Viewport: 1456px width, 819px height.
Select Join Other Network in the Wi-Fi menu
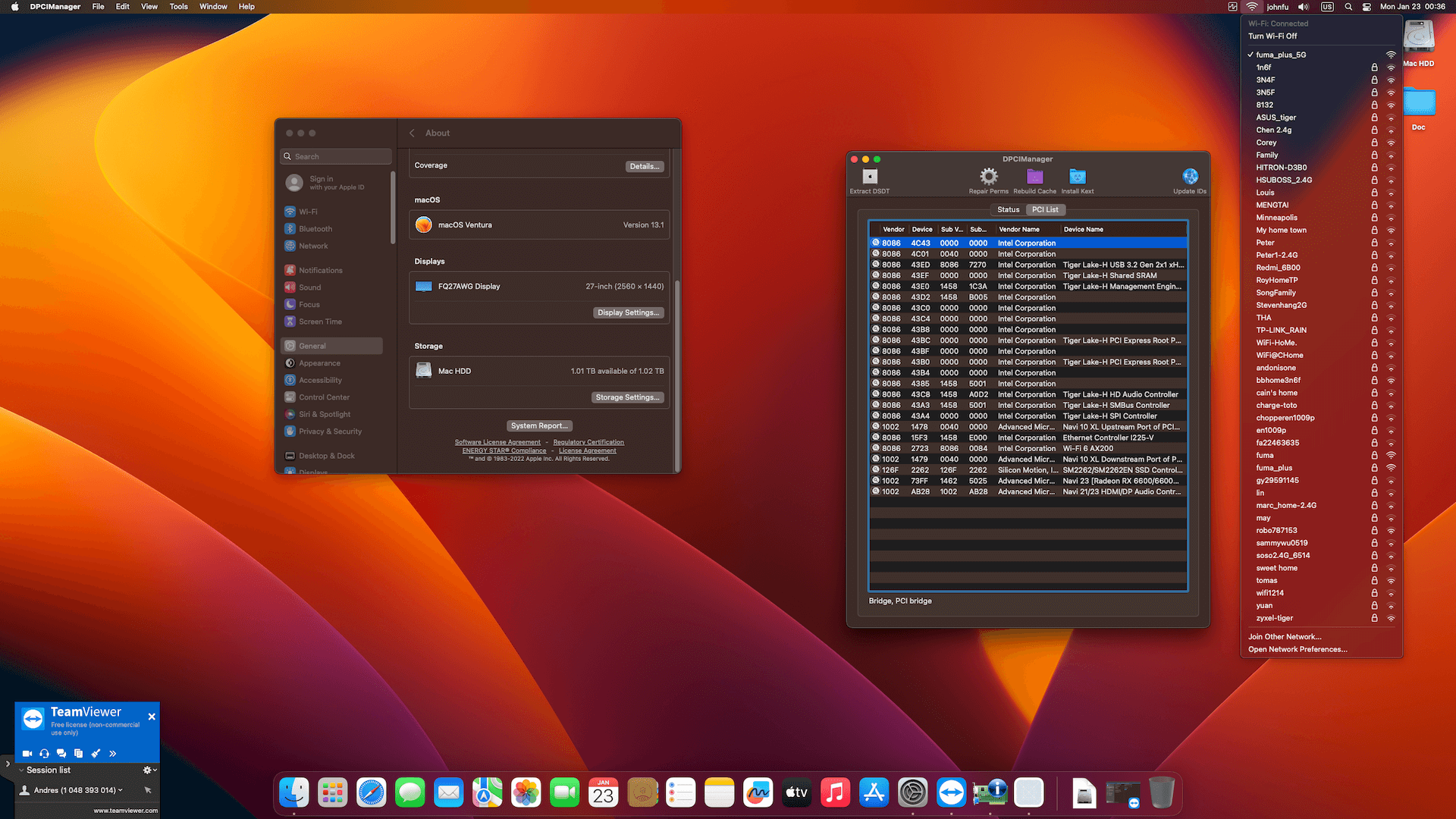(x=1285, y=636)
